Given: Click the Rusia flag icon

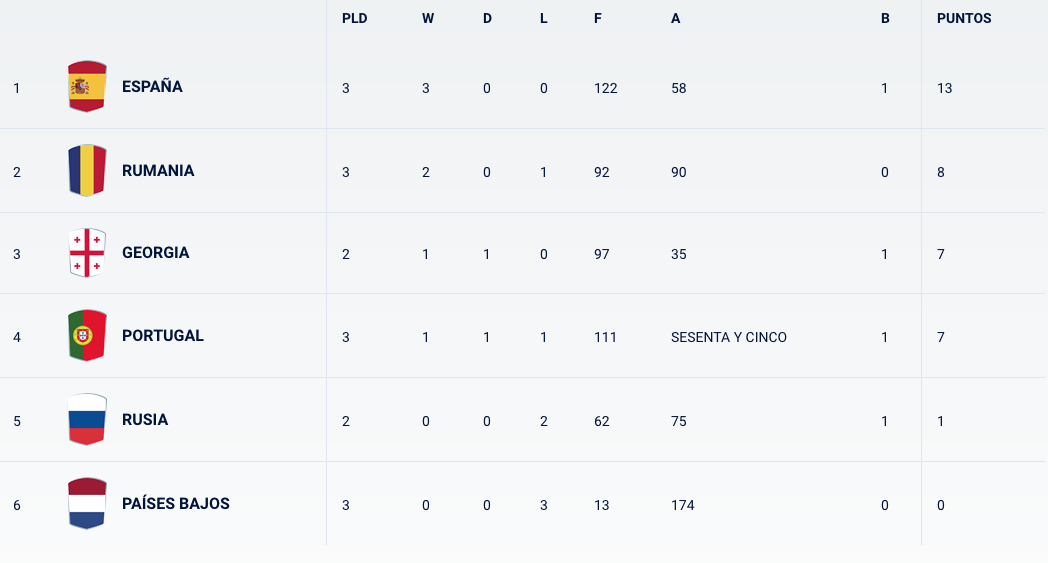Looking at the screenshot, I should pyautogui.click(x=87, y=419).
